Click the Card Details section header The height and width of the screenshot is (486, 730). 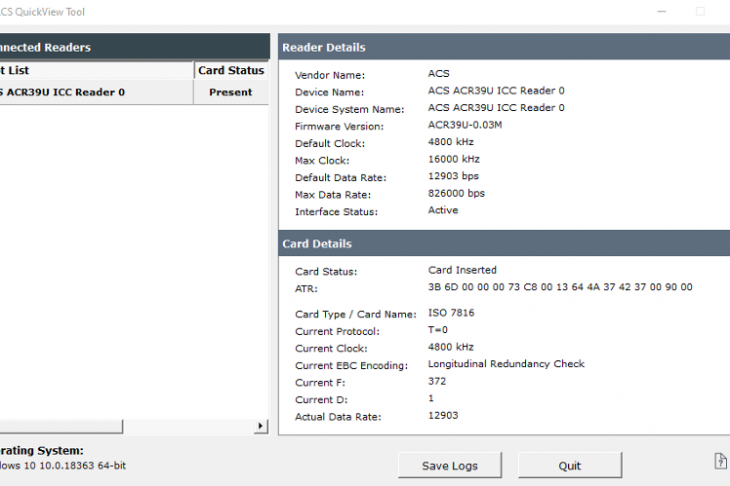[x=504, y=243]
